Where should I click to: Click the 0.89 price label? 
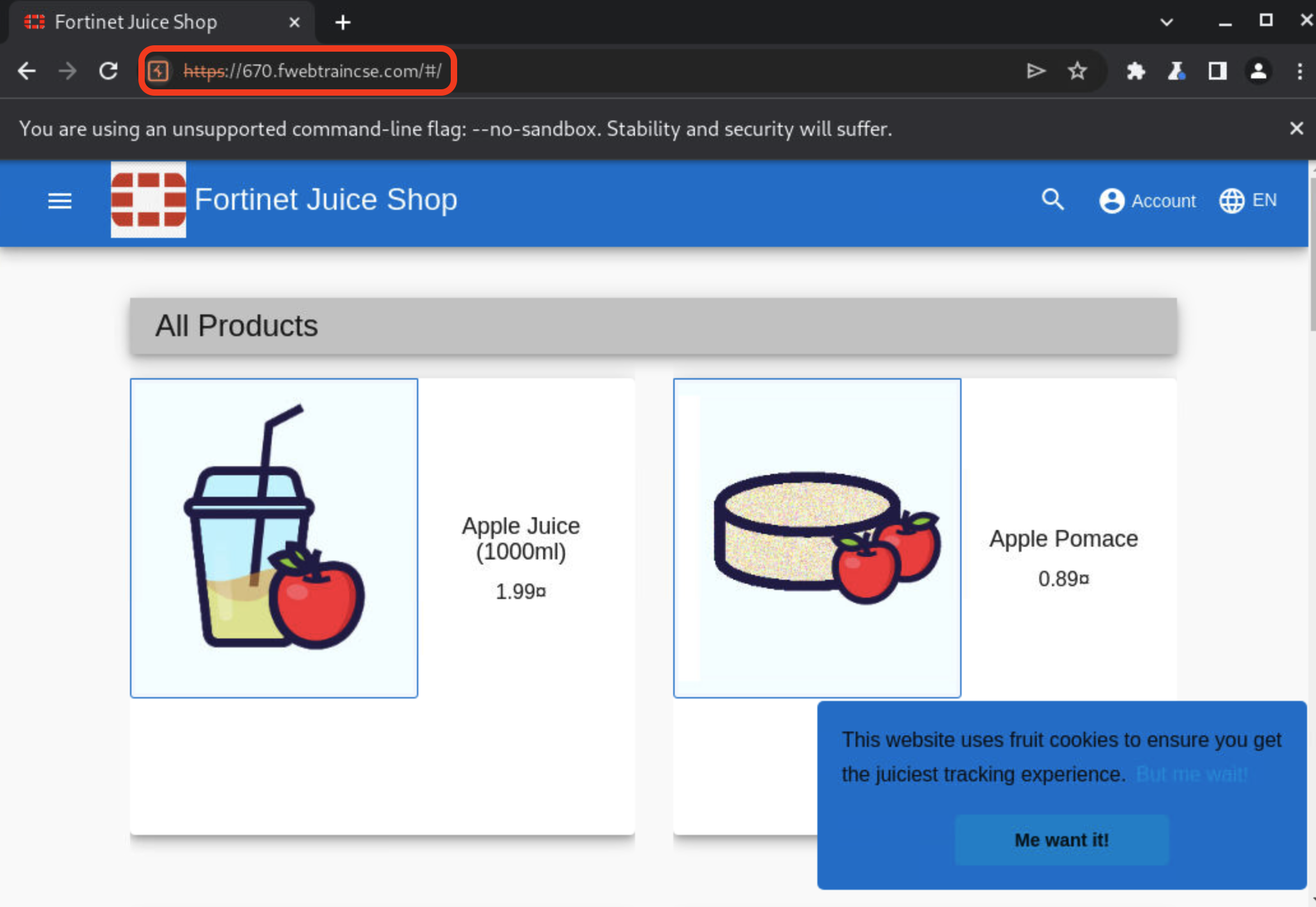[1064, 579]
